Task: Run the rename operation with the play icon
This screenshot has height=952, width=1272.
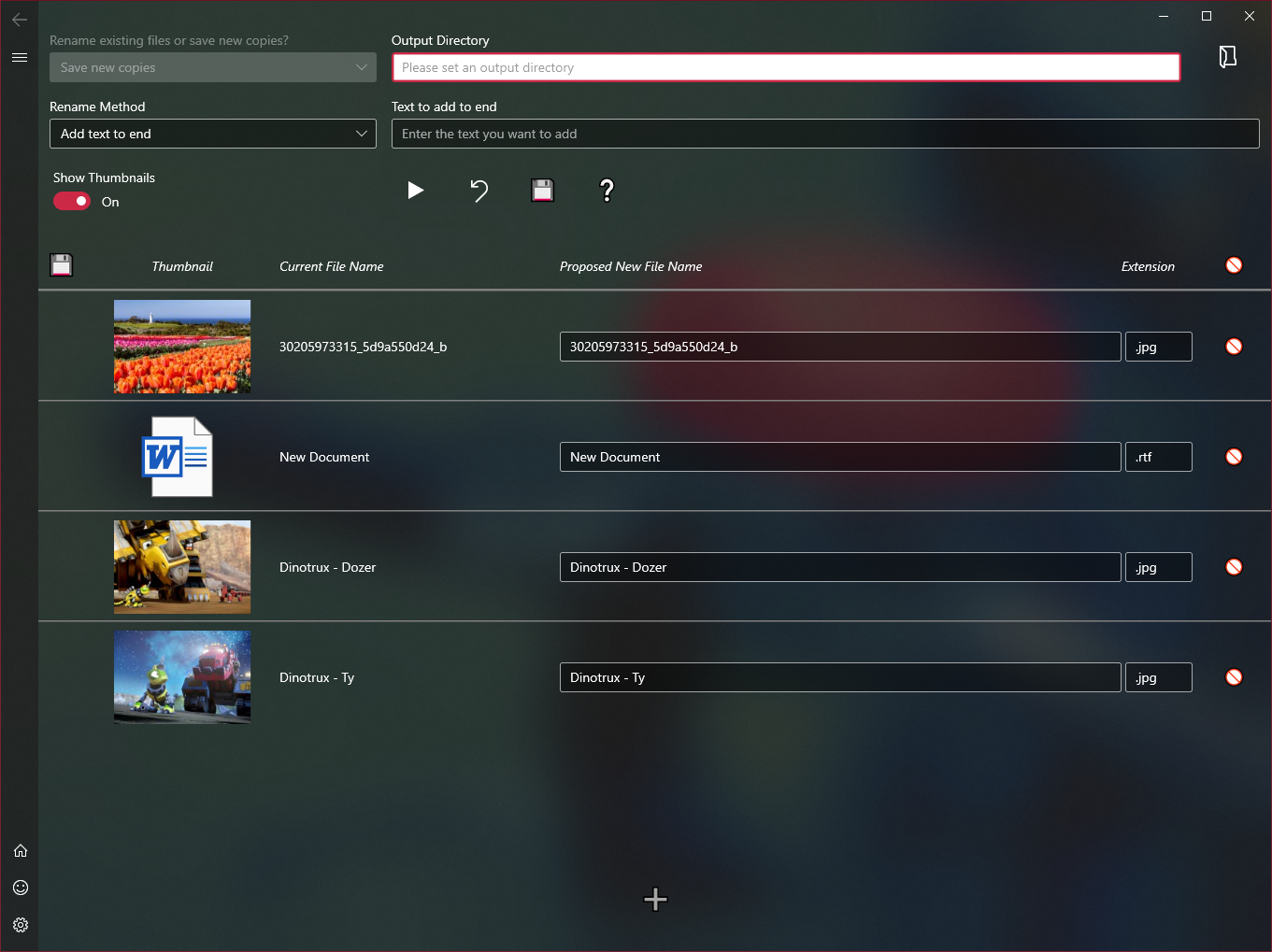Action: [415, 191]
